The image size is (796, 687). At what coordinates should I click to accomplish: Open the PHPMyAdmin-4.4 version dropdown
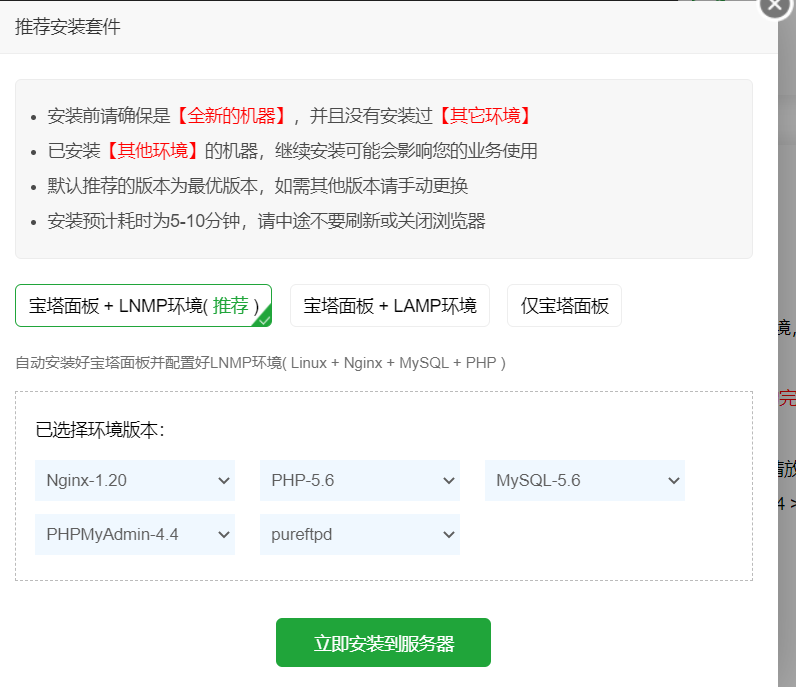(135, 534)
